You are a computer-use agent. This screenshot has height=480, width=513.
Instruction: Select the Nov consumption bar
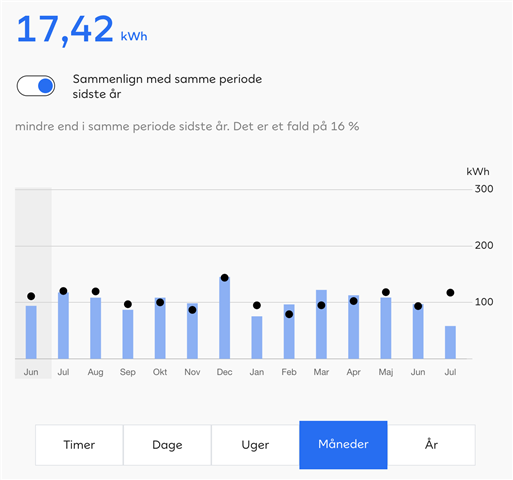(x=192, y=331)
